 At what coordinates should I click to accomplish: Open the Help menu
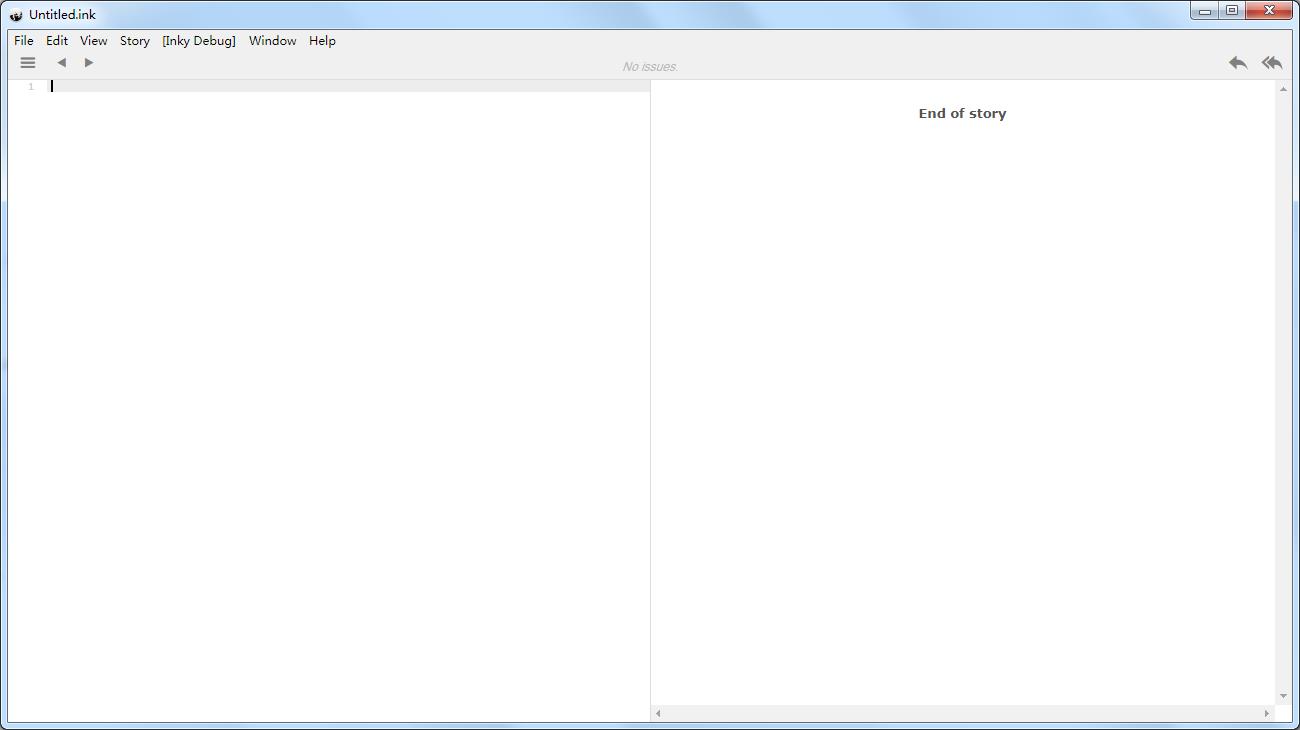(322, 41)
